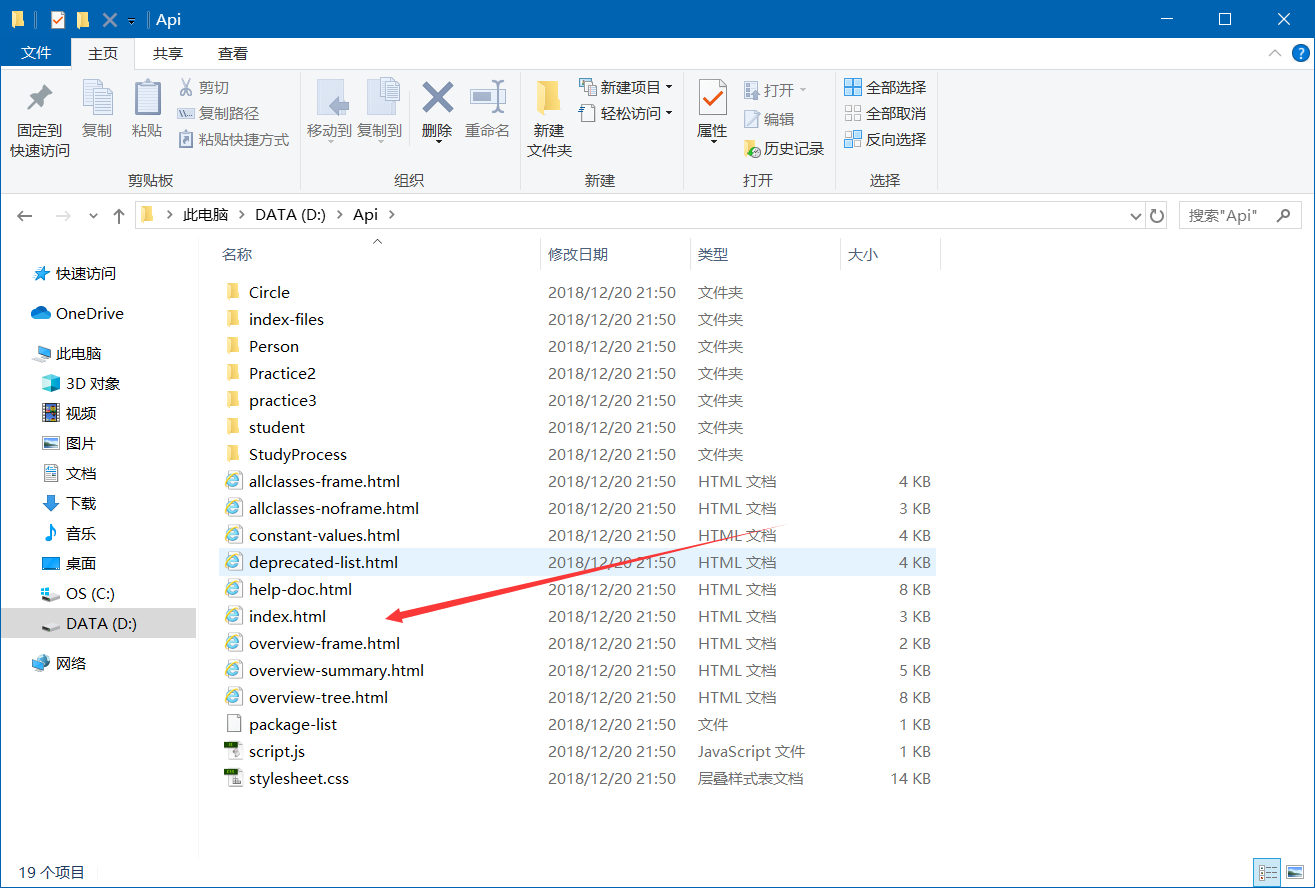
Task: Click Paste shortcut (粘贴快捷方式)
Action: pyautogui.click(x=233, y=140)
